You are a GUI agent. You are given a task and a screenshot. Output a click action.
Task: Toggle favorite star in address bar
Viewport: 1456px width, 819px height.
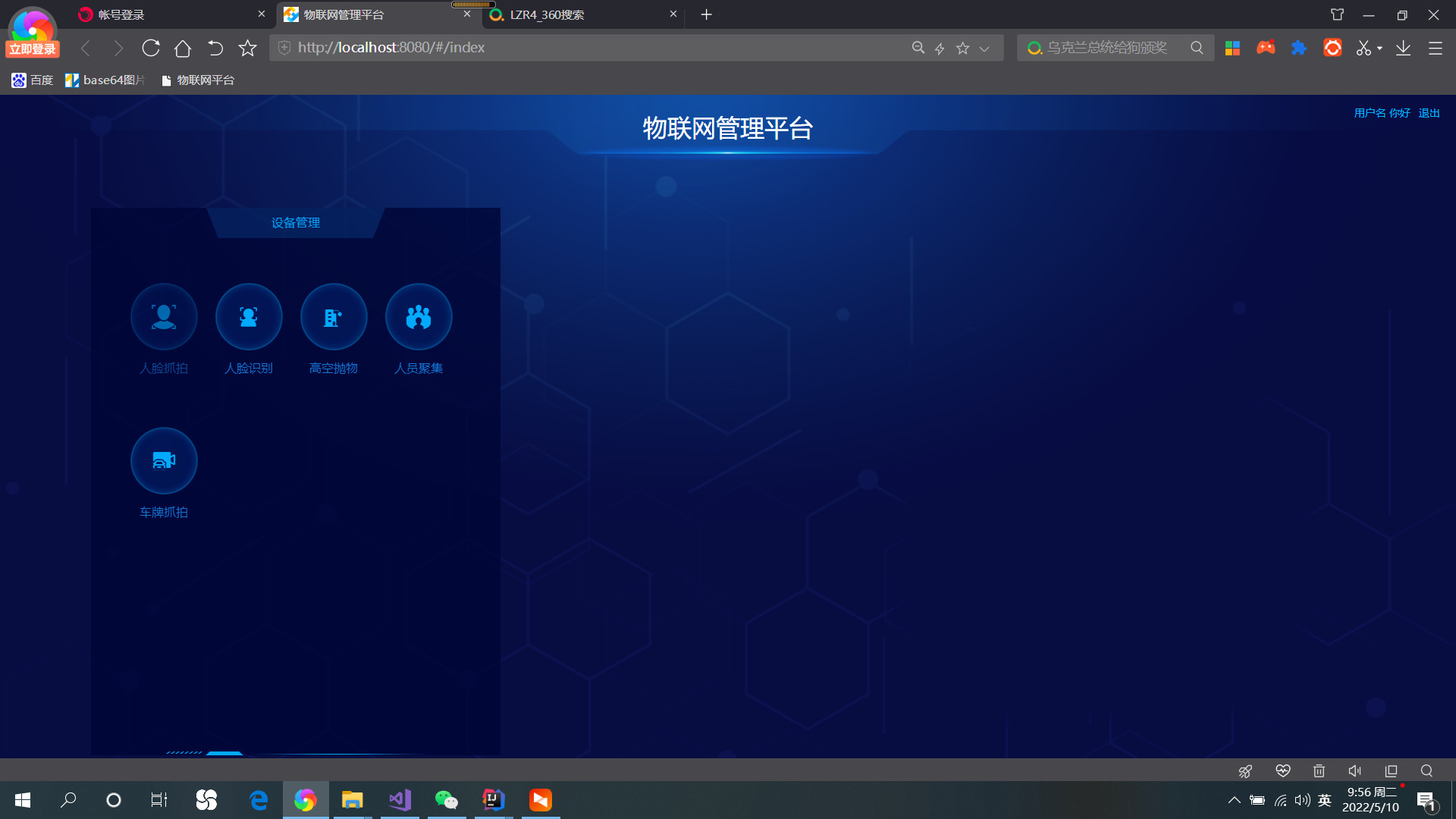point(962,48)
